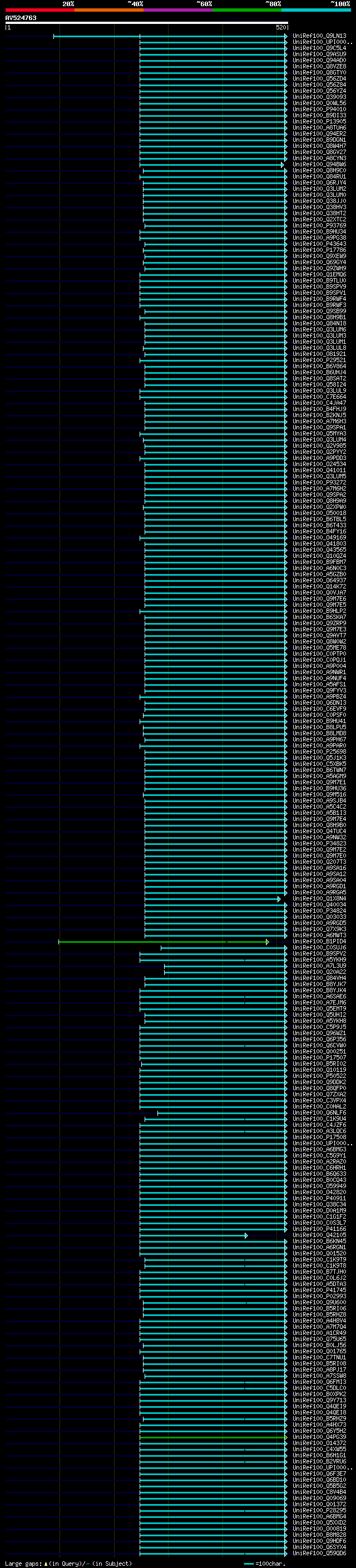Select the UniRef100_Q6F3E7 label
This screenshot has width=356, height=1568.
319,1473
